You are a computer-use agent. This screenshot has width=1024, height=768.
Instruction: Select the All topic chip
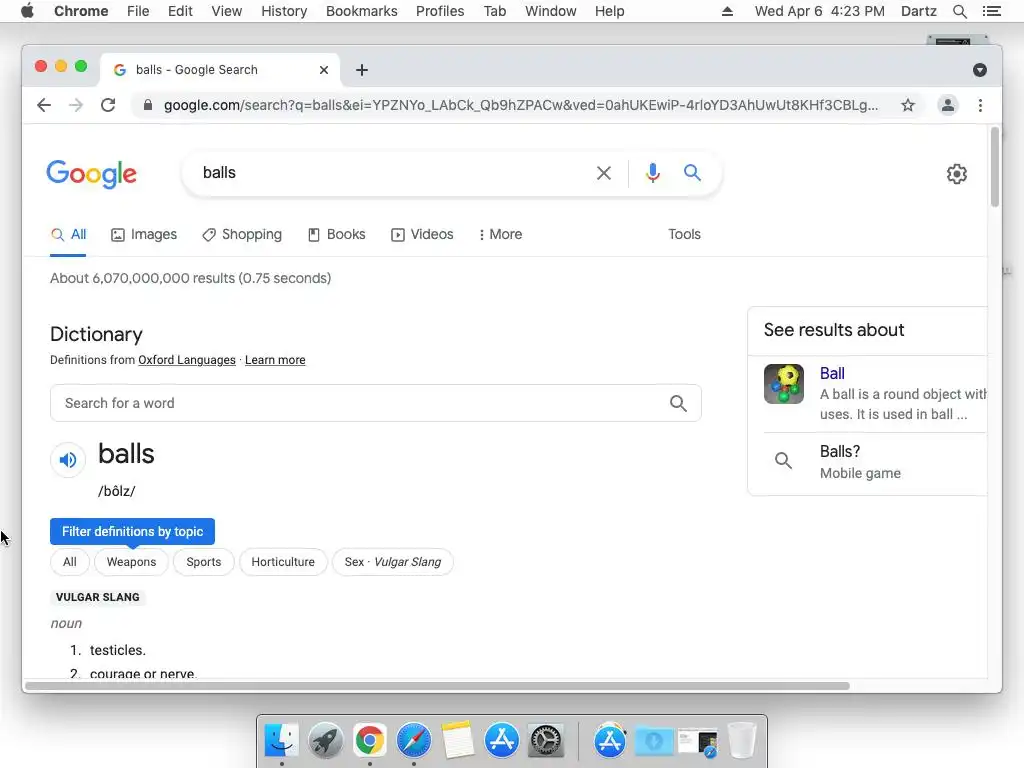(70, 562)
